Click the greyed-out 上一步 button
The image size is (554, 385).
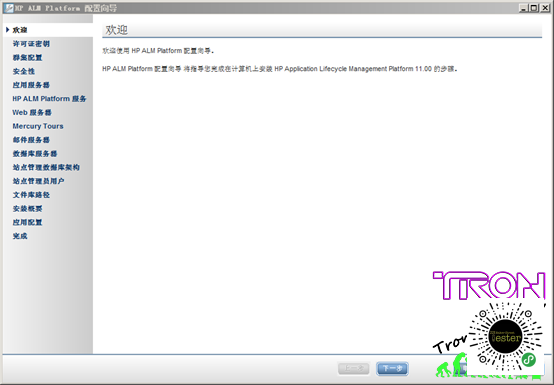(x=354, y=368)
